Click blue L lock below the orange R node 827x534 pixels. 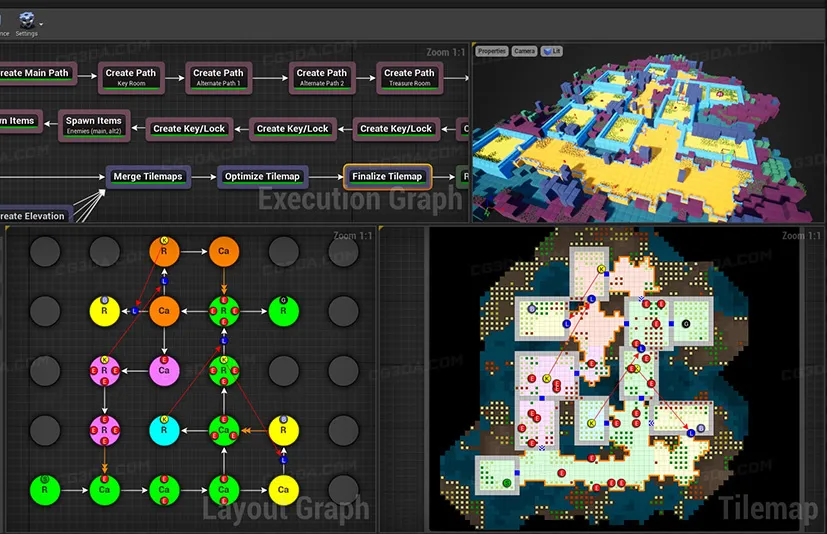coord(164,281)
